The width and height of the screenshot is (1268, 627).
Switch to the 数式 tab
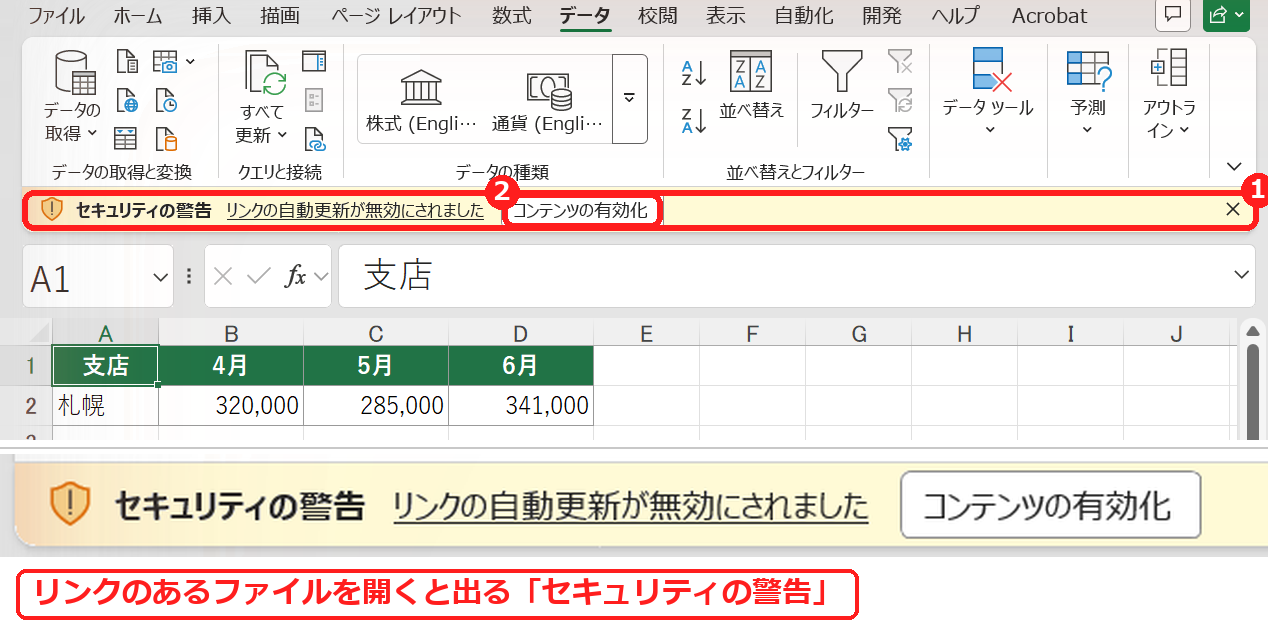512,16
